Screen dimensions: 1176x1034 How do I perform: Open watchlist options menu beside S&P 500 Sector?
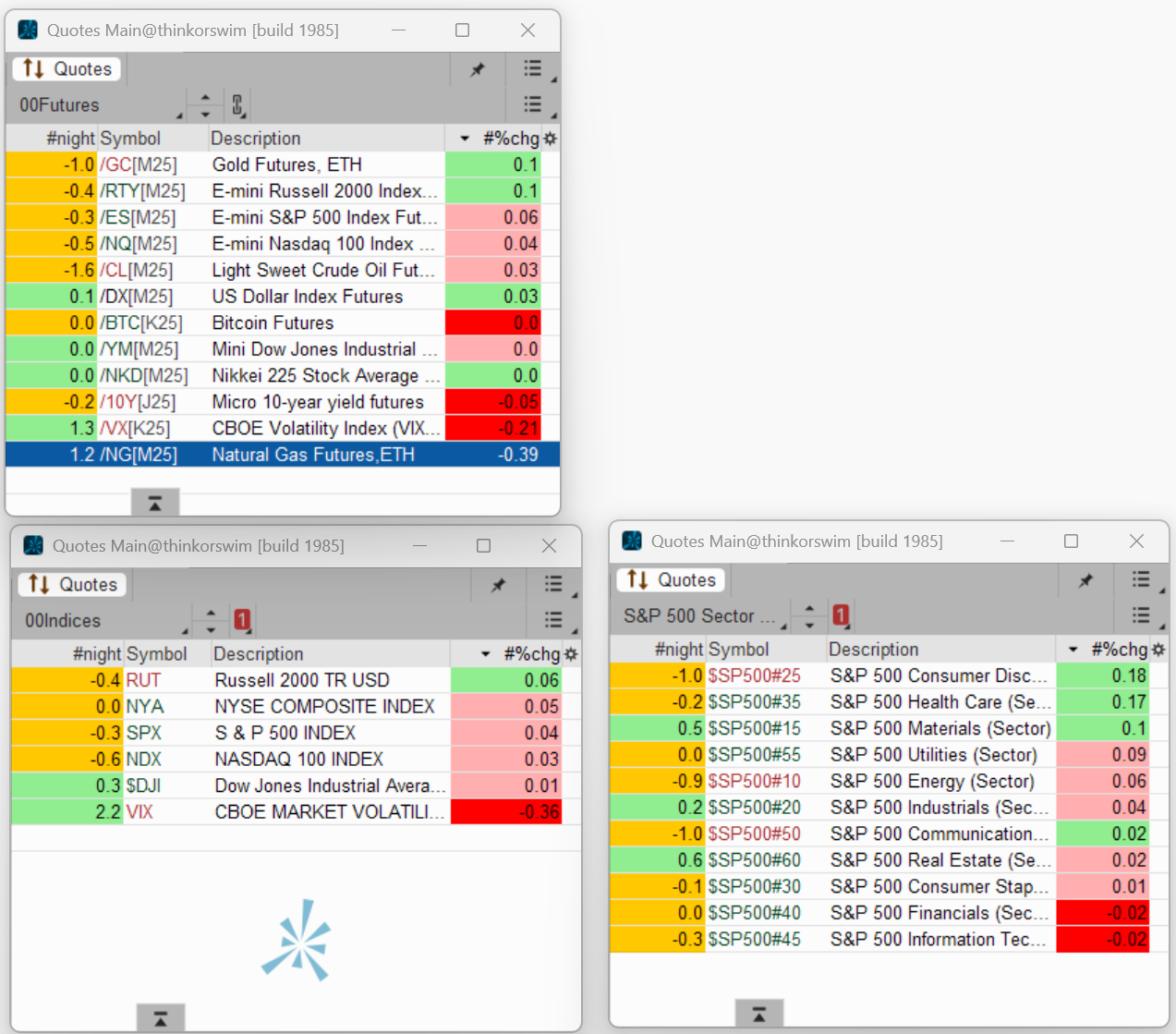(x=1141, y=615)
